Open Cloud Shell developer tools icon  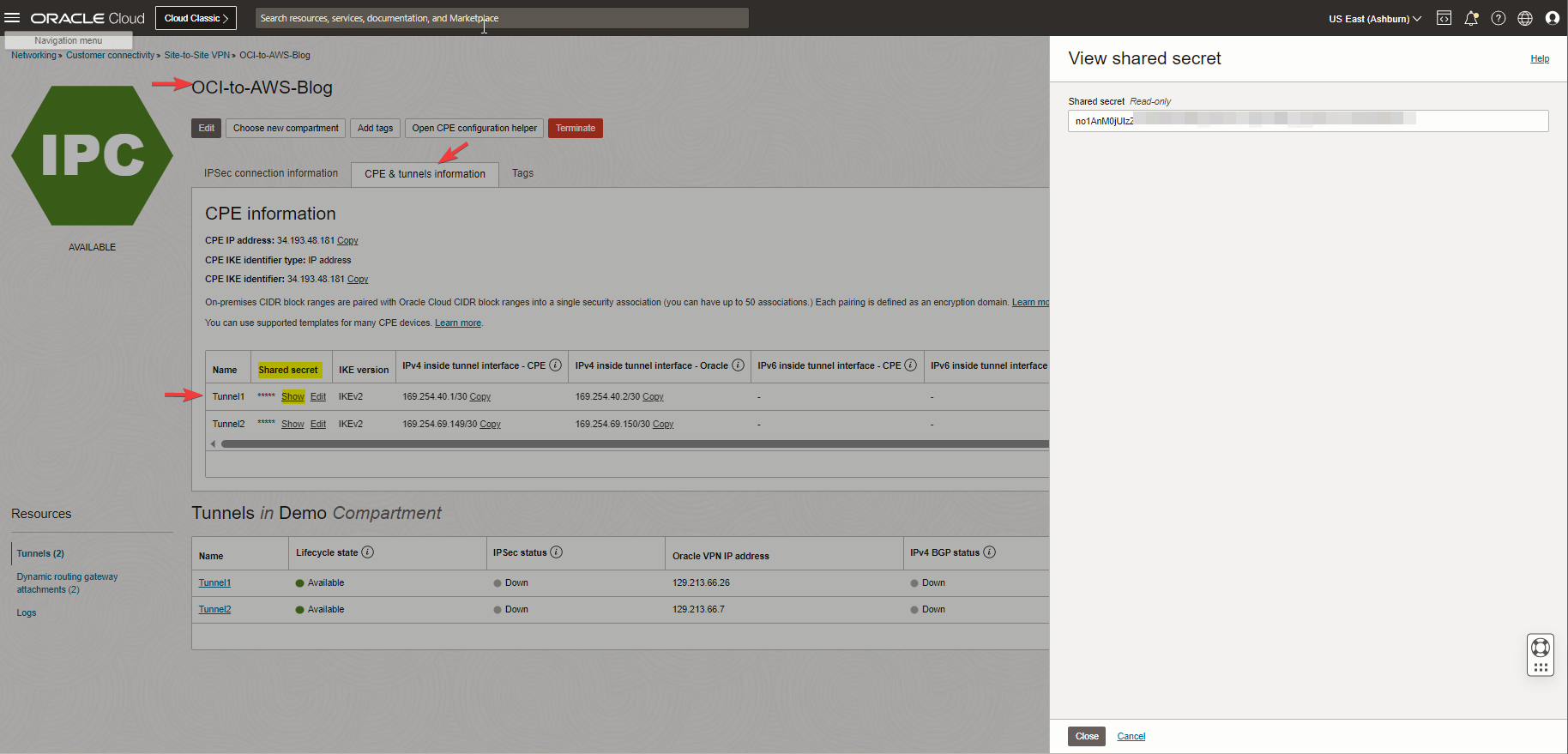point(1444,18)
